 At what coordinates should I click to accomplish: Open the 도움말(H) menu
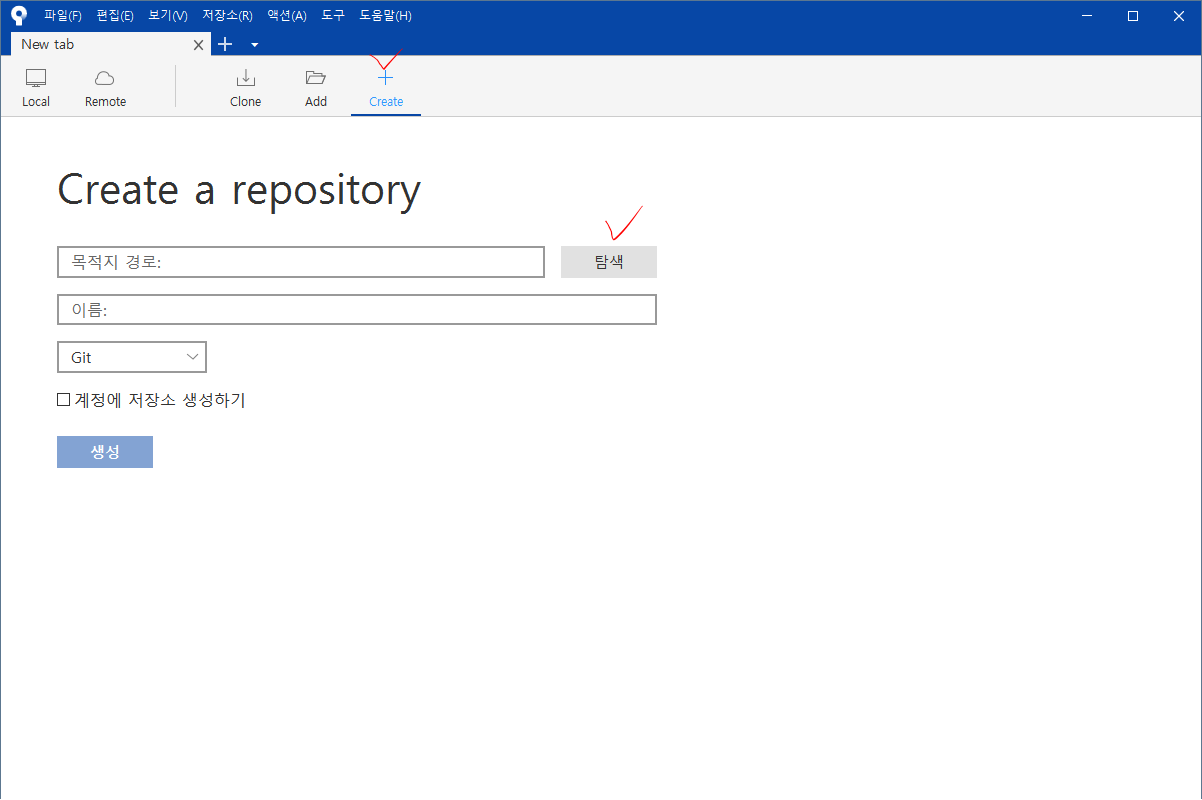coord(385,15)
